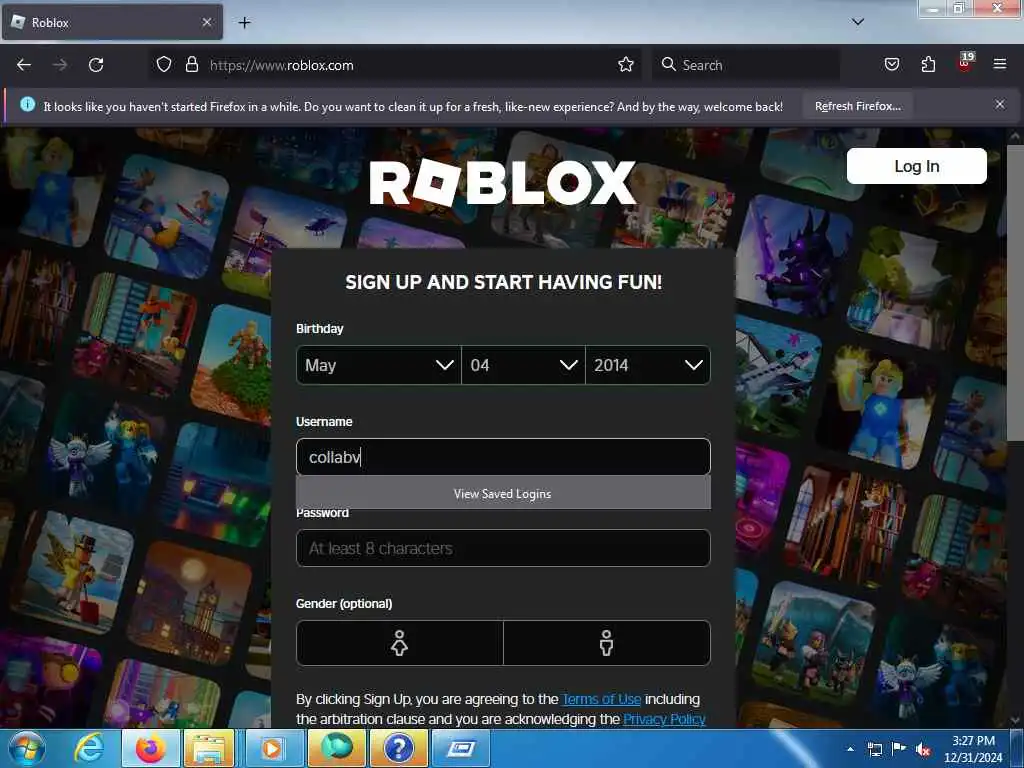The height and width of the screenshot is (768, 1024).
Task: Click the page vertical scrollbar
Action: coord(1014,294)
